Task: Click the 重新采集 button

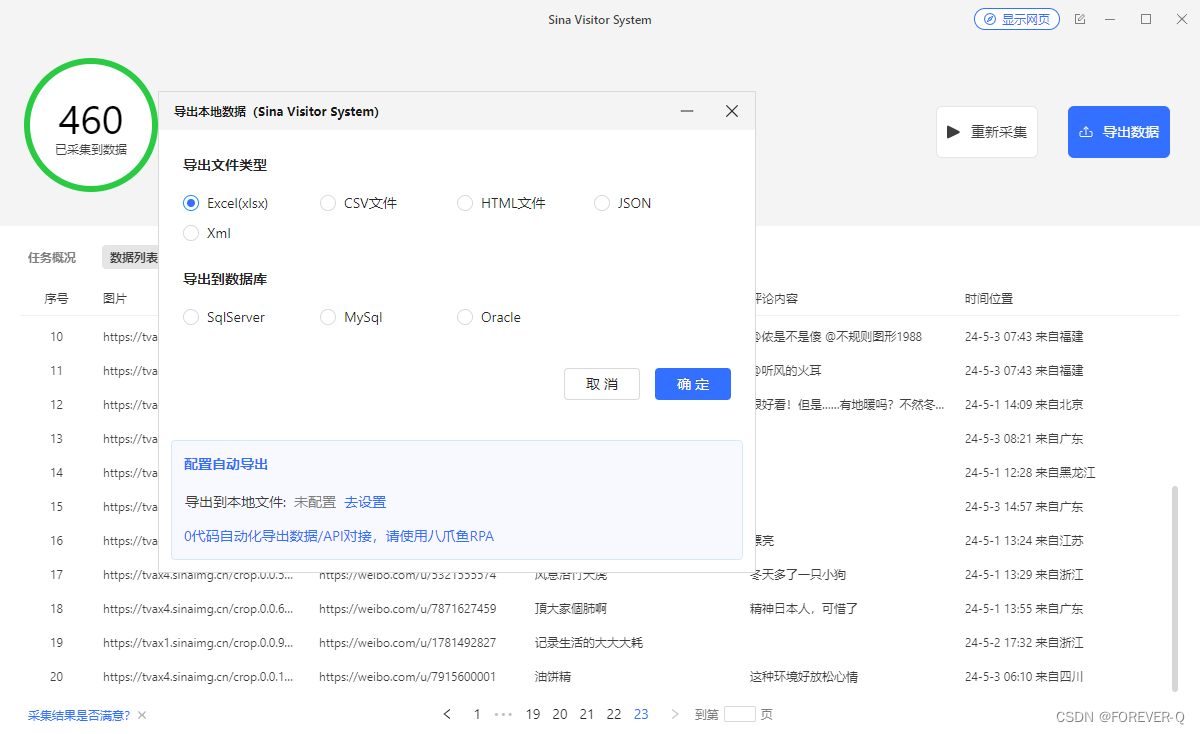Action: [987, 132]
